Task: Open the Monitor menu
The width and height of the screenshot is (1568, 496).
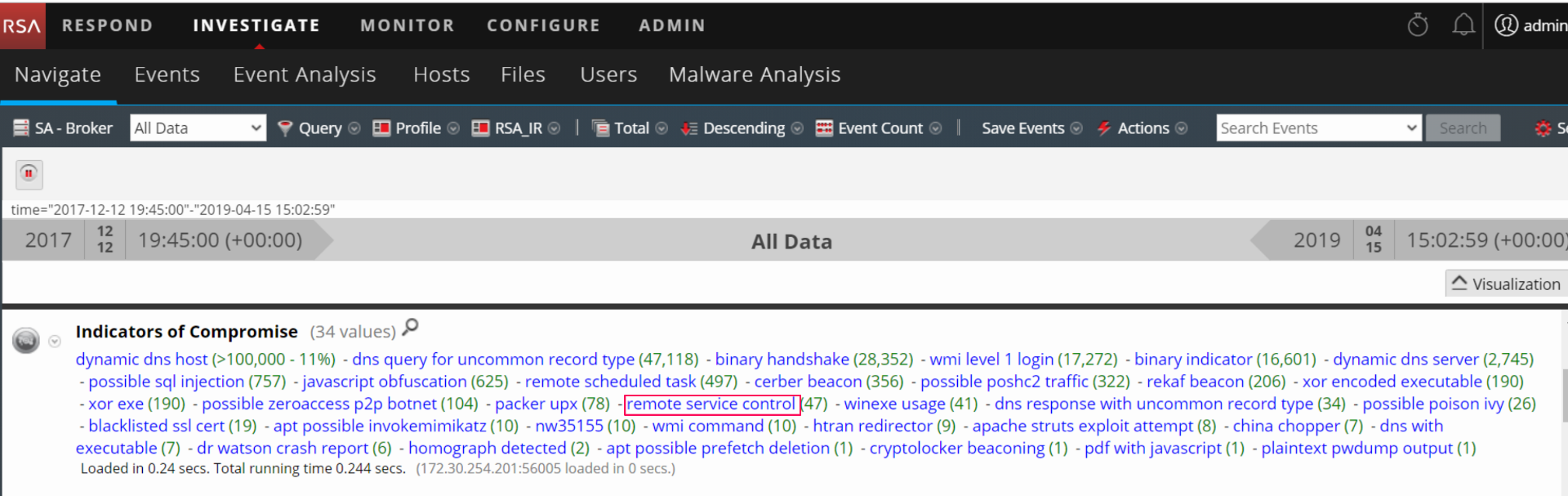Action: point(407,25)
